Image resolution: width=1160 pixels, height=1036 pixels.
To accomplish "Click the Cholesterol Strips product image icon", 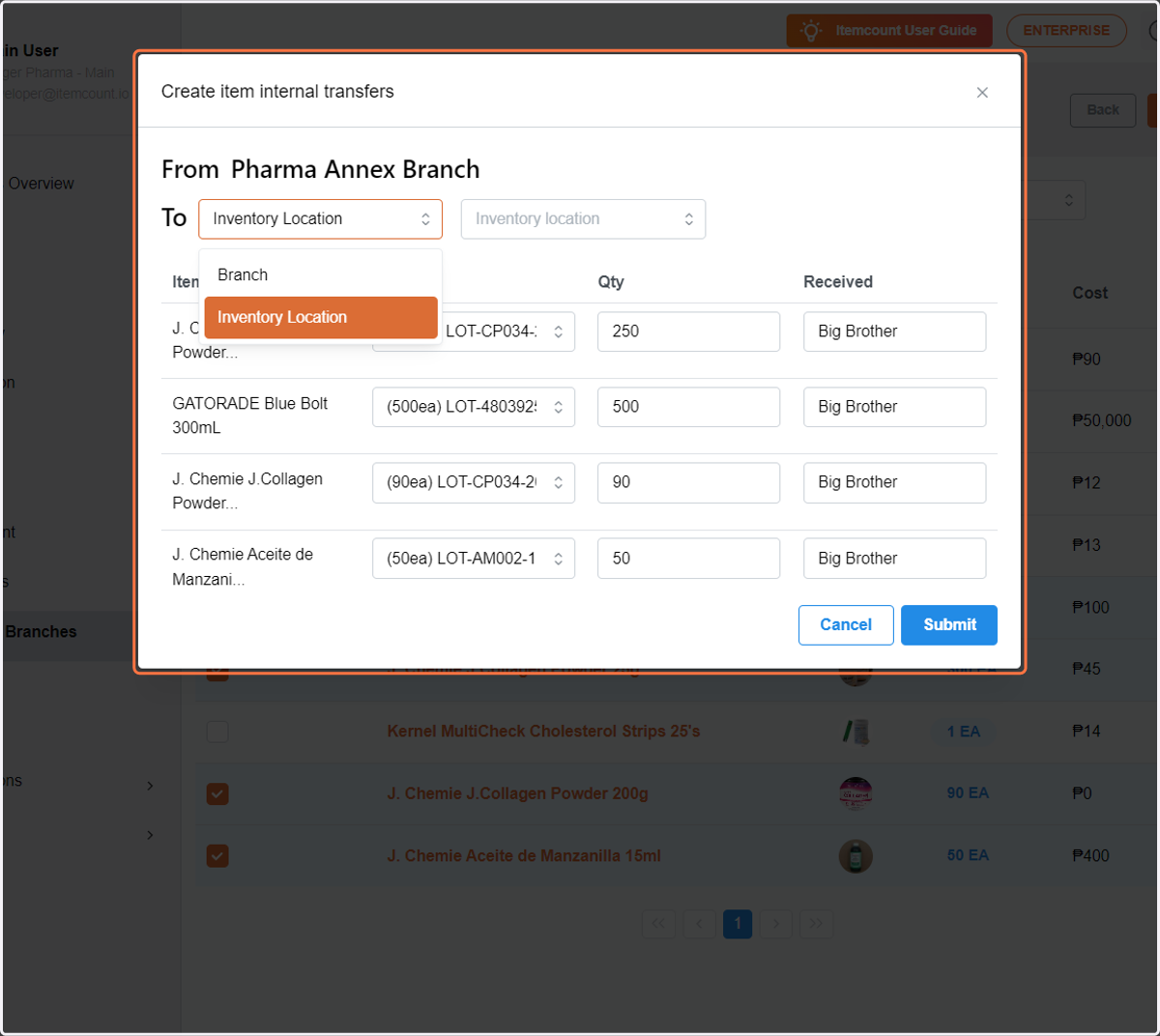I will pos(855,732).
